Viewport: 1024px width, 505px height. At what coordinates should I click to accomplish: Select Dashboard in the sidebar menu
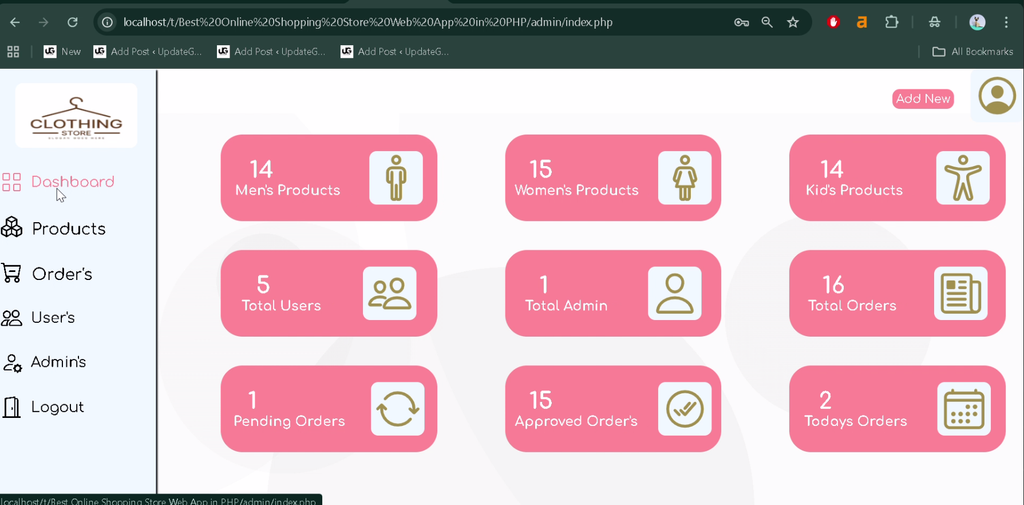point(72,182)
